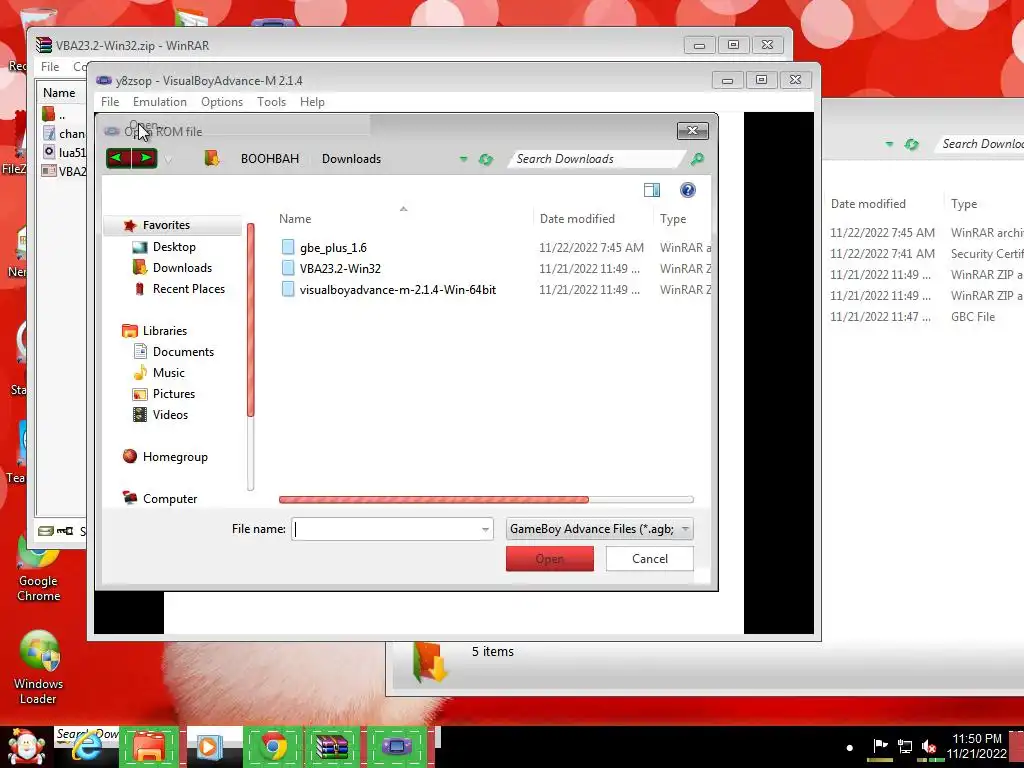Open the File menu in VisualBoyAdvance-M
Screen dimensions: 1024x768
(x=110, y=102)
